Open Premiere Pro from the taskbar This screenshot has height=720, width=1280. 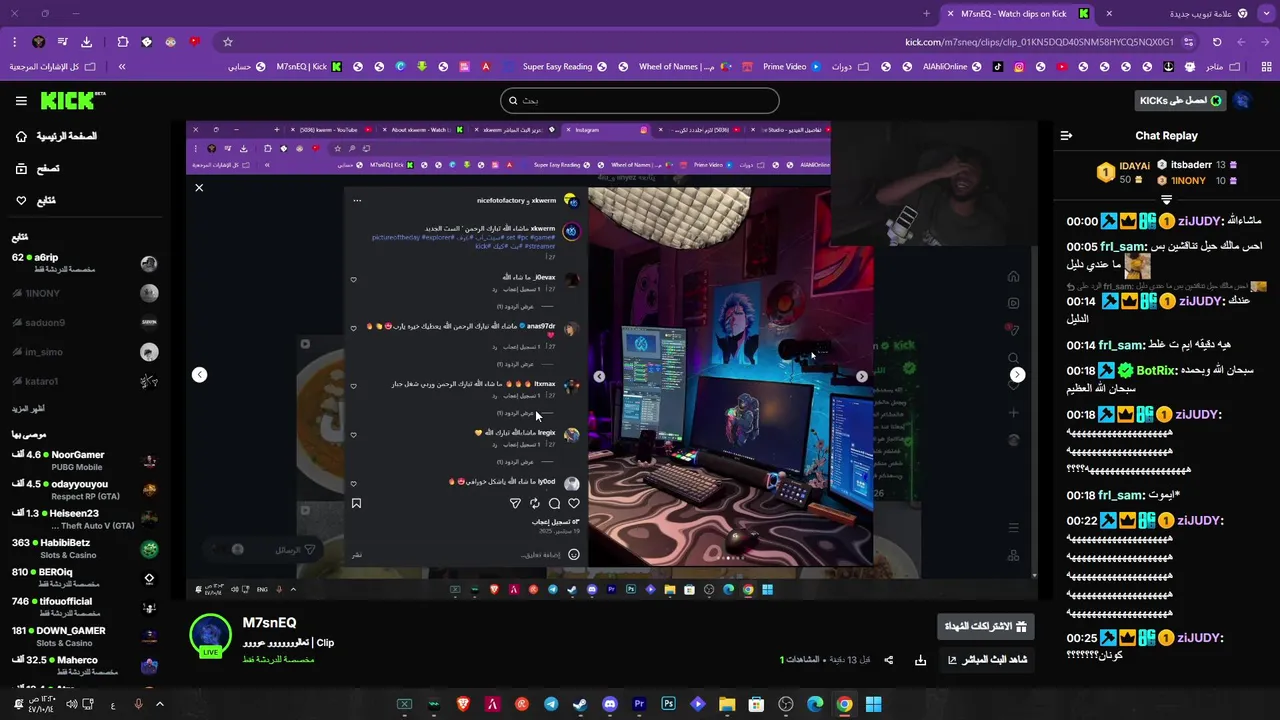point(639,704)
